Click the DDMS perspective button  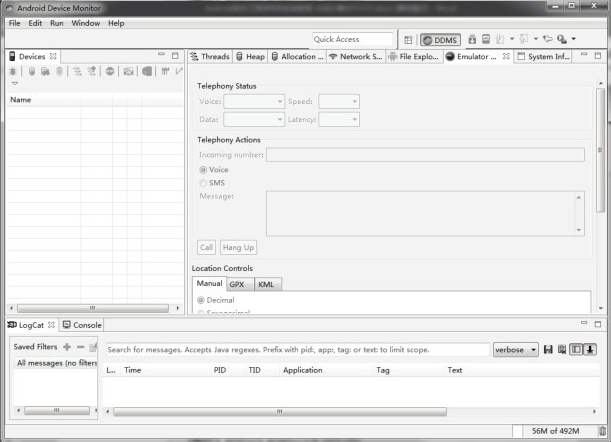(x=439, y=40)
